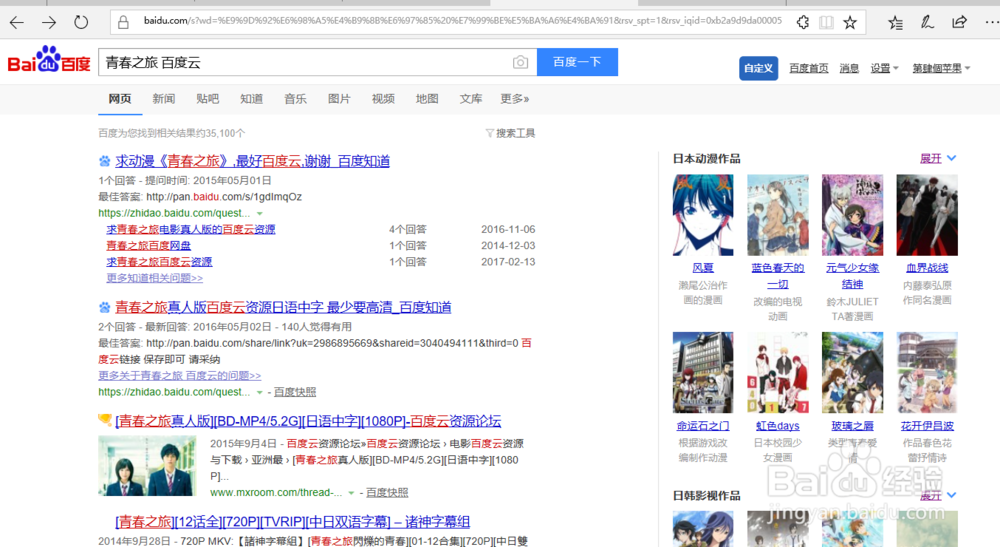Click the lock icon in address bar
Screen dimensions: 1000x547
click(x=124, y=22)
